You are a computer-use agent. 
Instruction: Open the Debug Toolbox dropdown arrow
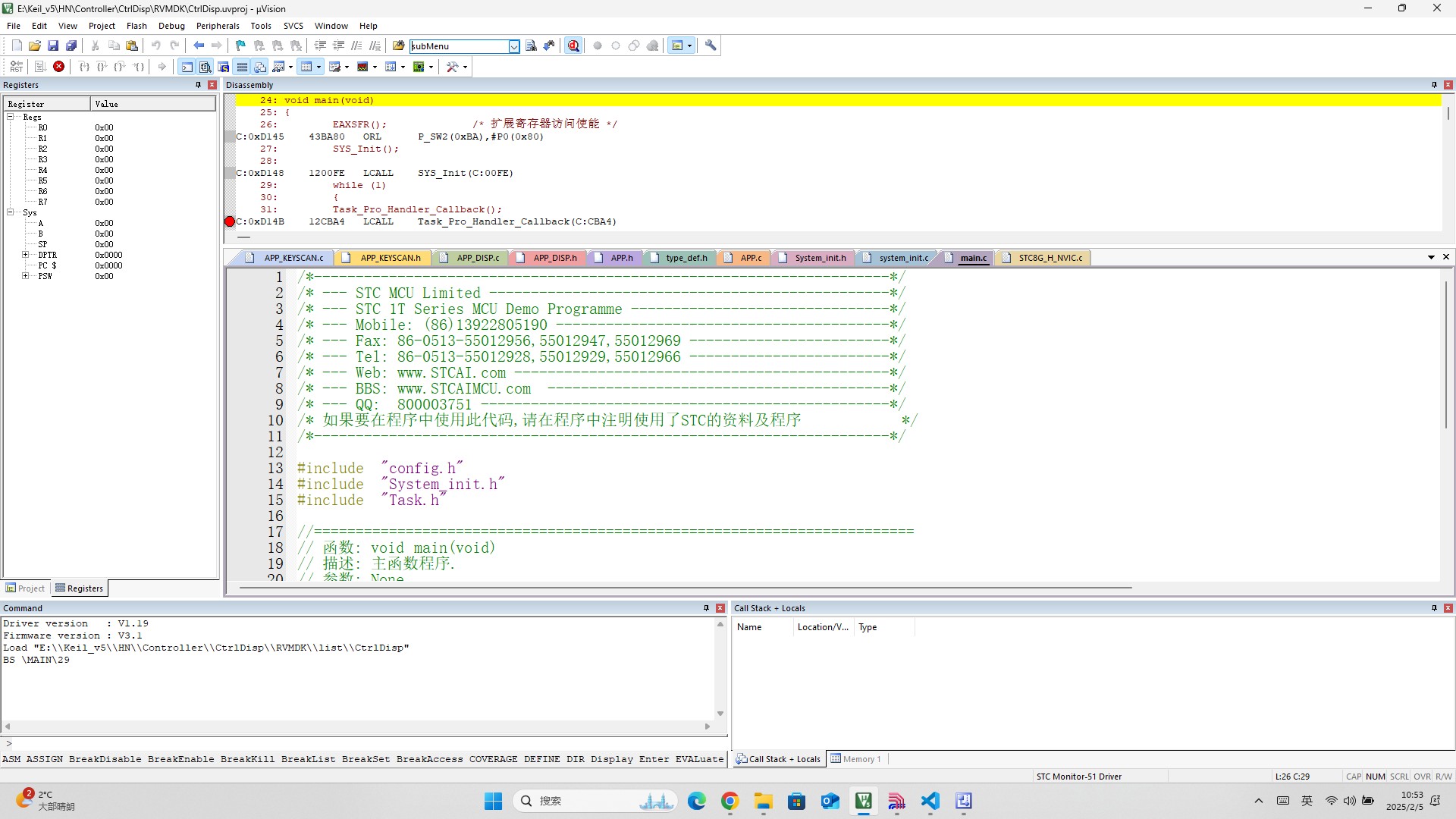point(465,67)
